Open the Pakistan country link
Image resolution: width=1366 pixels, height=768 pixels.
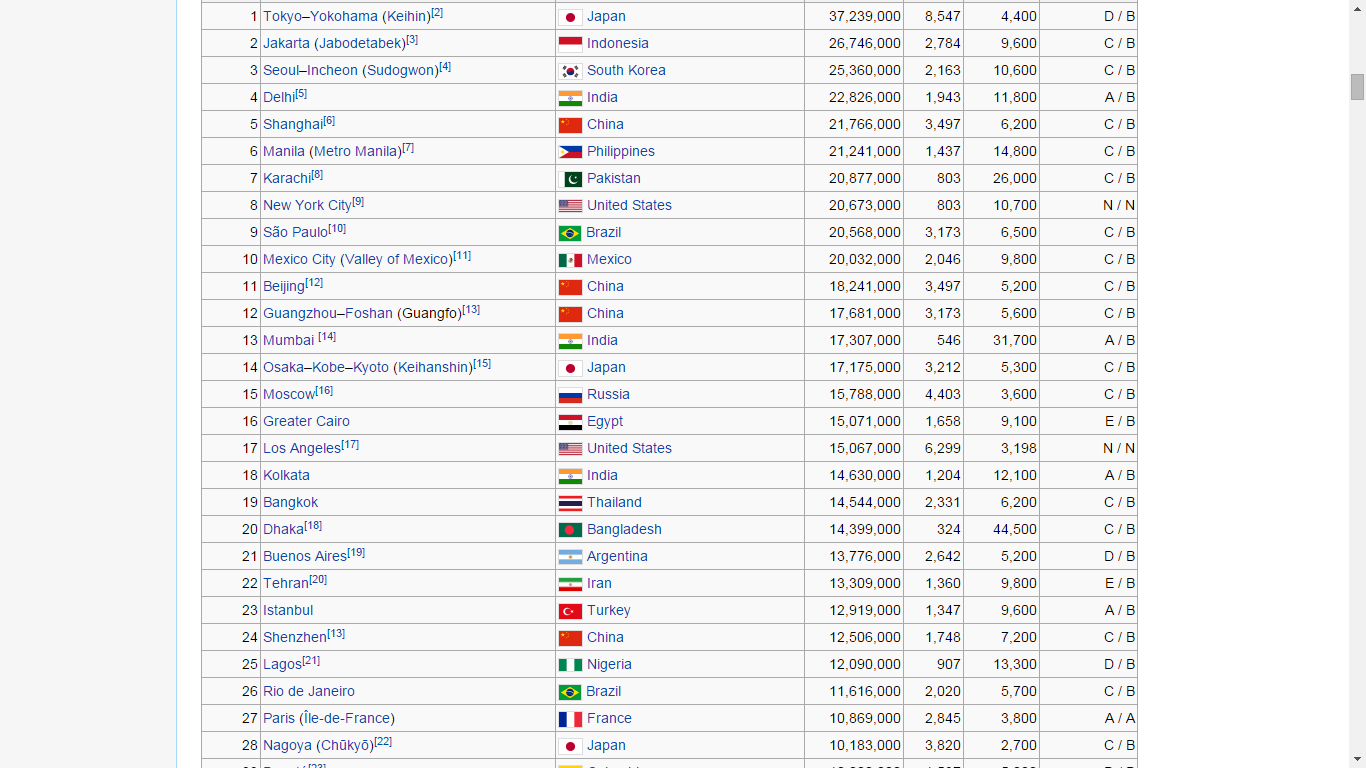point(614,179)
